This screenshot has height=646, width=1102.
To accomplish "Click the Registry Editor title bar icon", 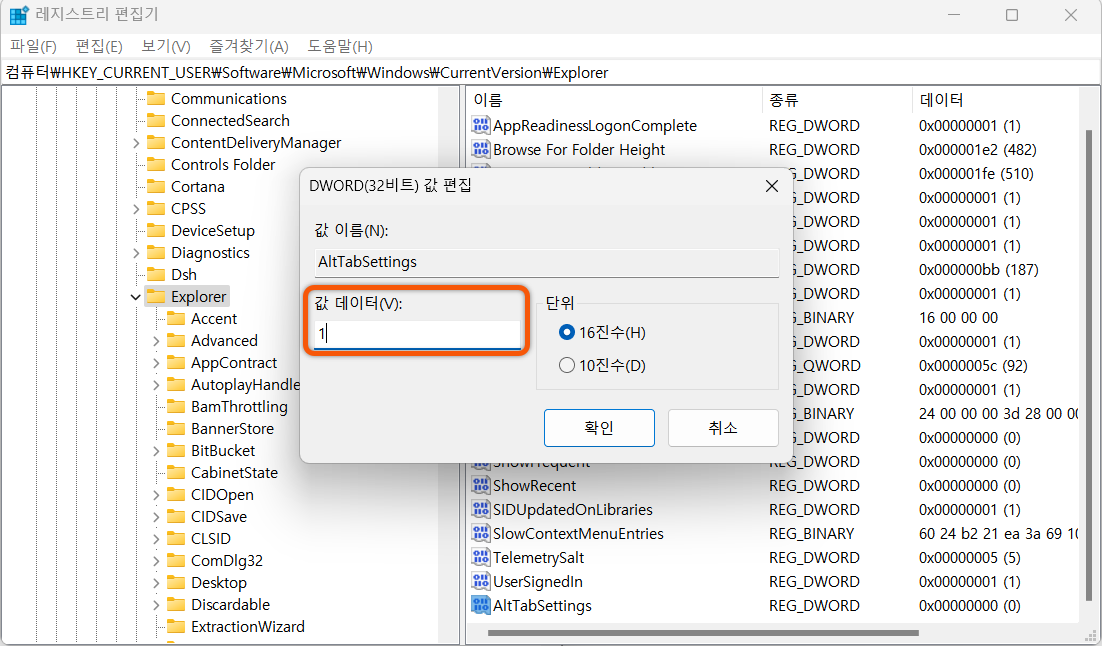I will coord(17,13).
